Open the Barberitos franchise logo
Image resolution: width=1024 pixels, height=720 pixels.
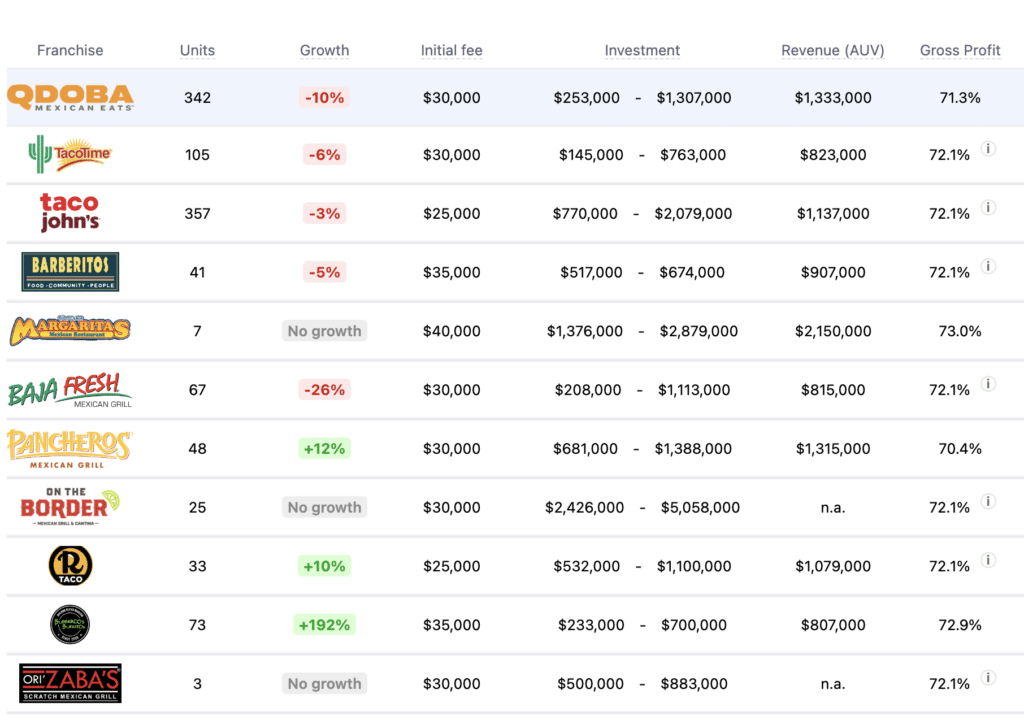[x=70, y=271]
